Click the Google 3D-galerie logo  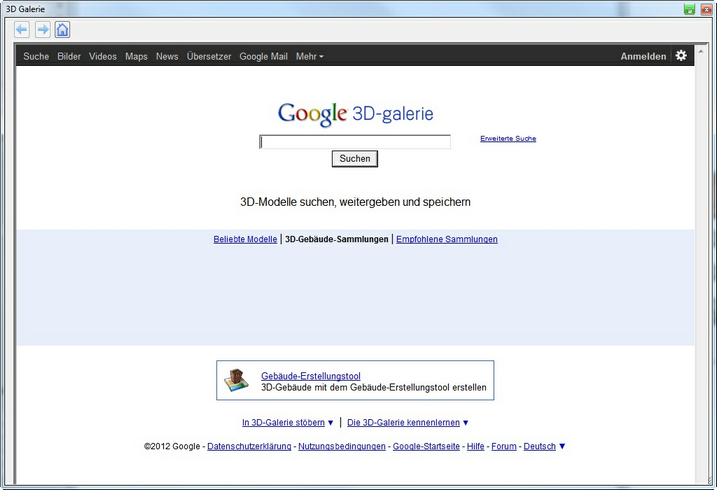tap(355, 114)
